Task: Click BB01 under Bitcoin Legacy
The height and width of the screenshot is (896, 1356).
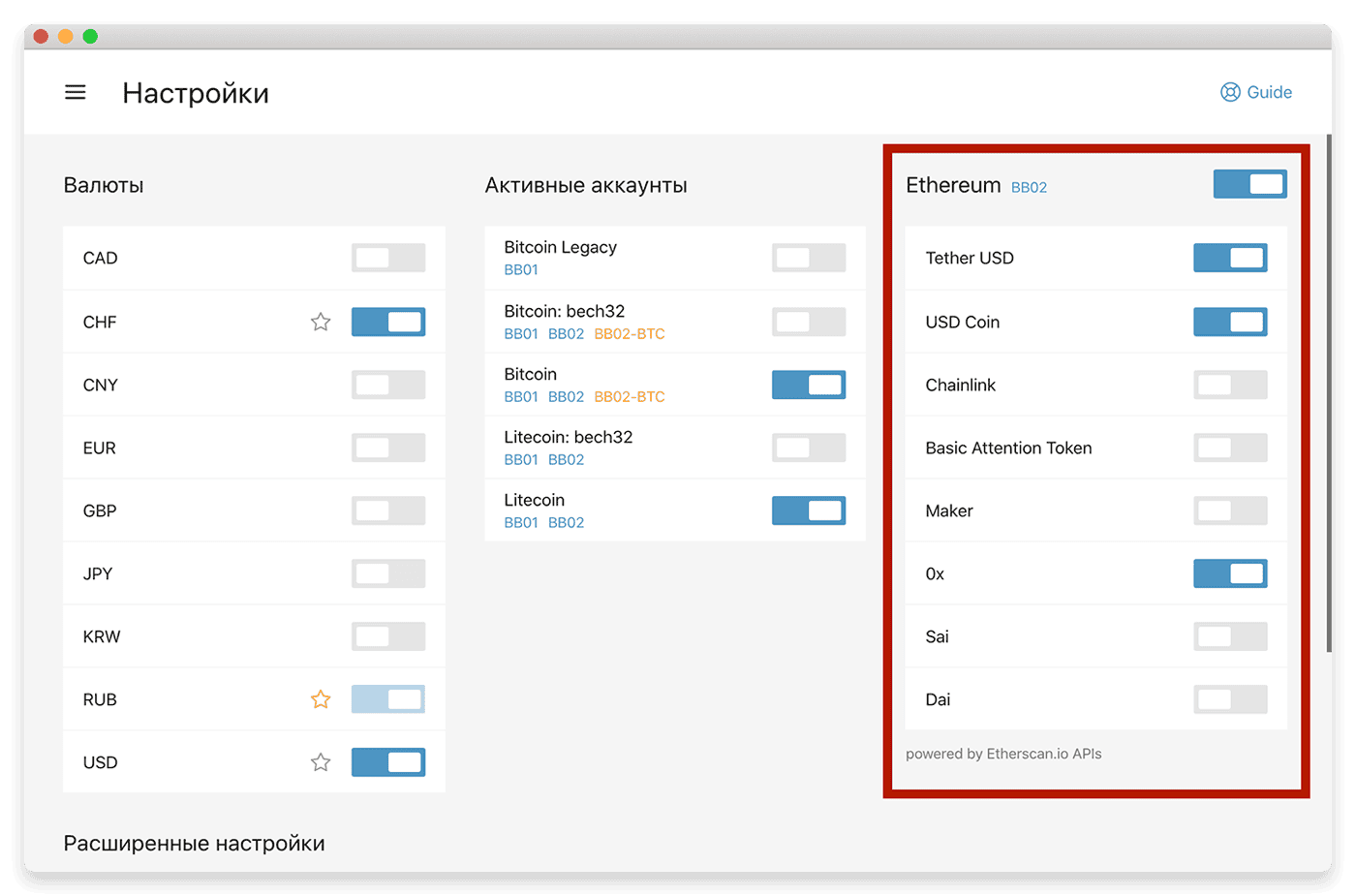Action: [521, 270]
